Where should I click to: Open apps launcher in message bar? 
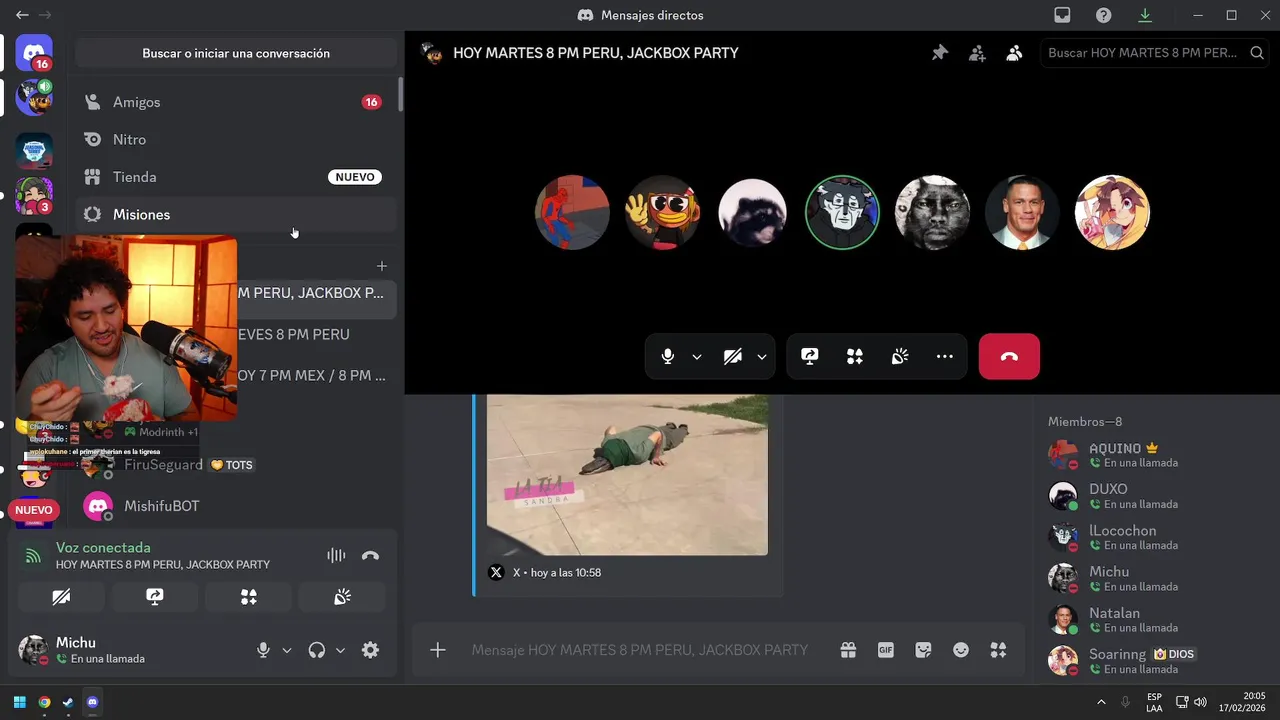click(998, 650)
